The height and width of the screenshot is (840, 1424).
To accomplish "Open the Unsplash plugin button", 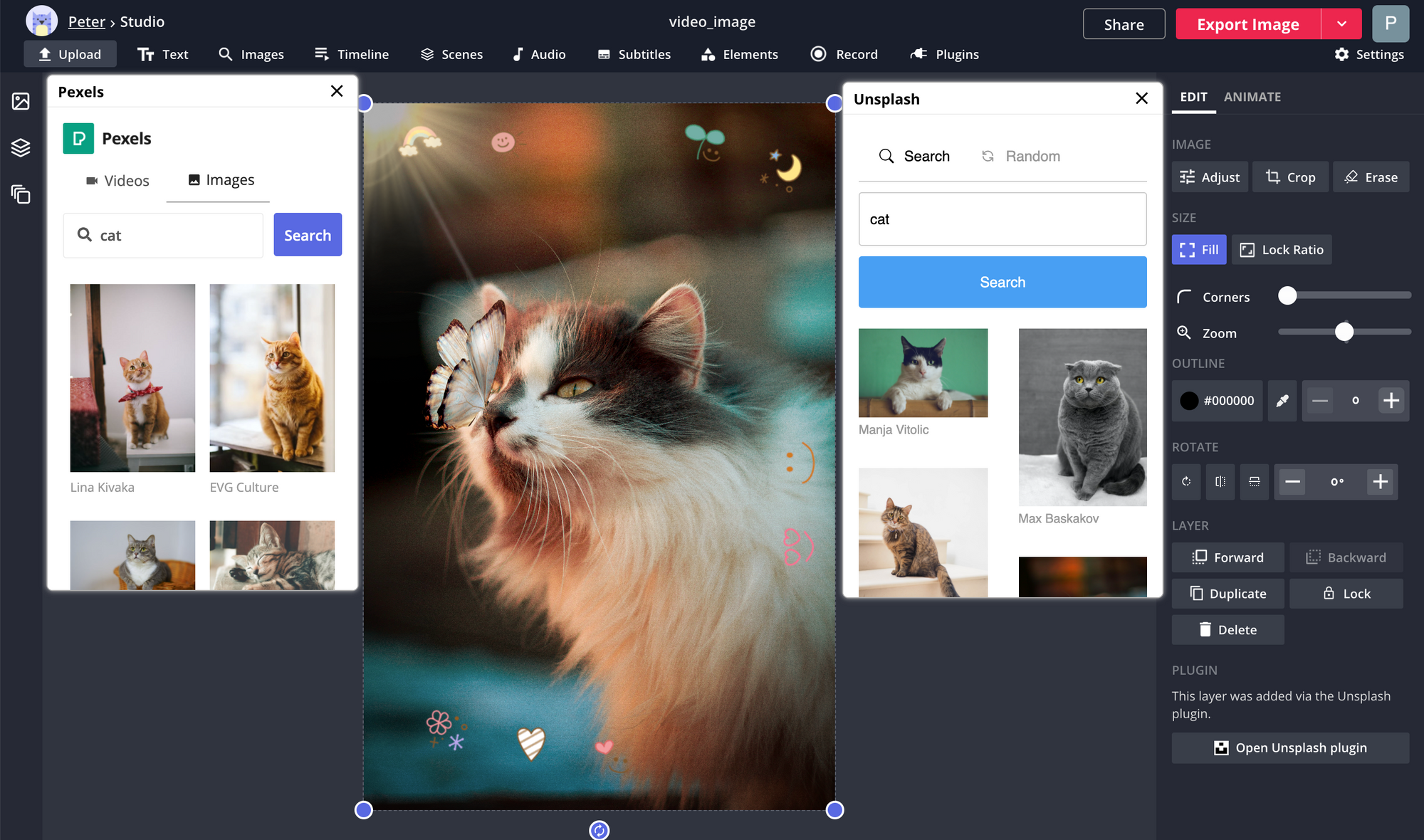I will 1290,748.
